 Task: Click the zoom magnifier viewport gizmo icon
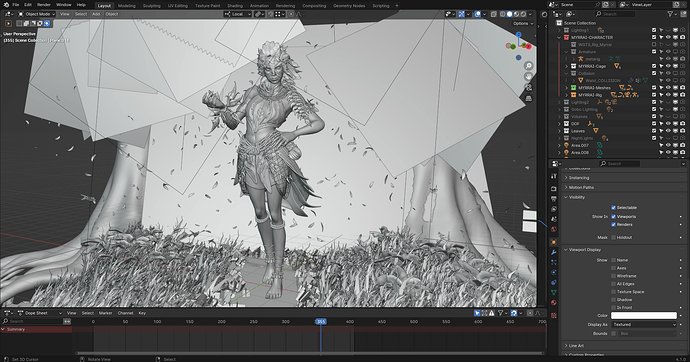click(529, 66)
